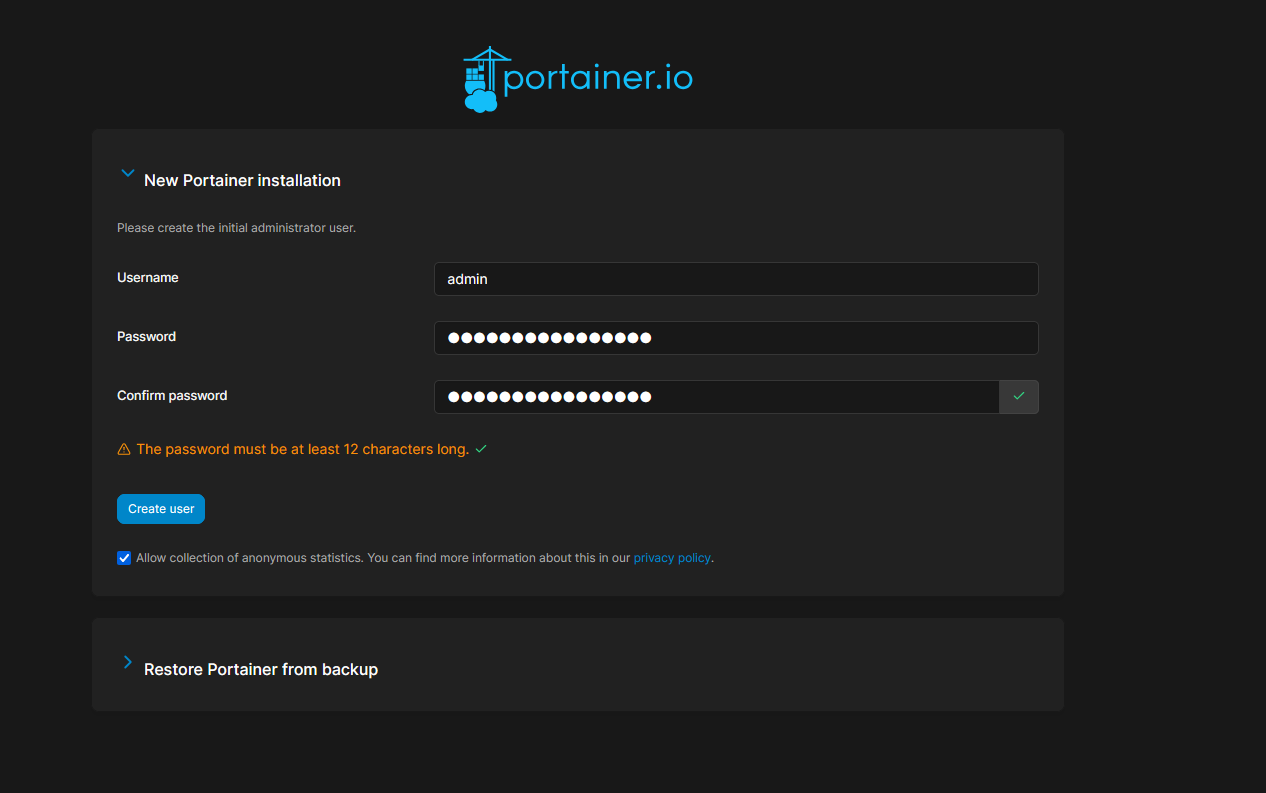Screen dimensions: 1266x793
Task: Click the Confirm password label
Action: (172, 396)
